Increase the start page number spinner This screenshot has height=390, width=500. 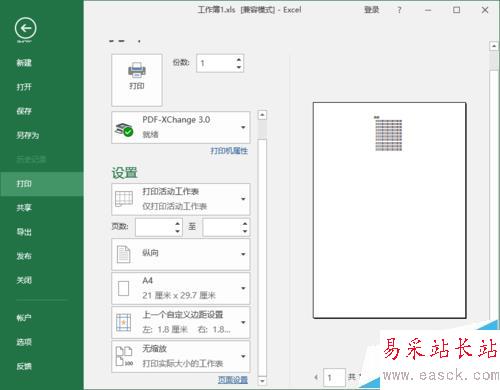[178, 224]
